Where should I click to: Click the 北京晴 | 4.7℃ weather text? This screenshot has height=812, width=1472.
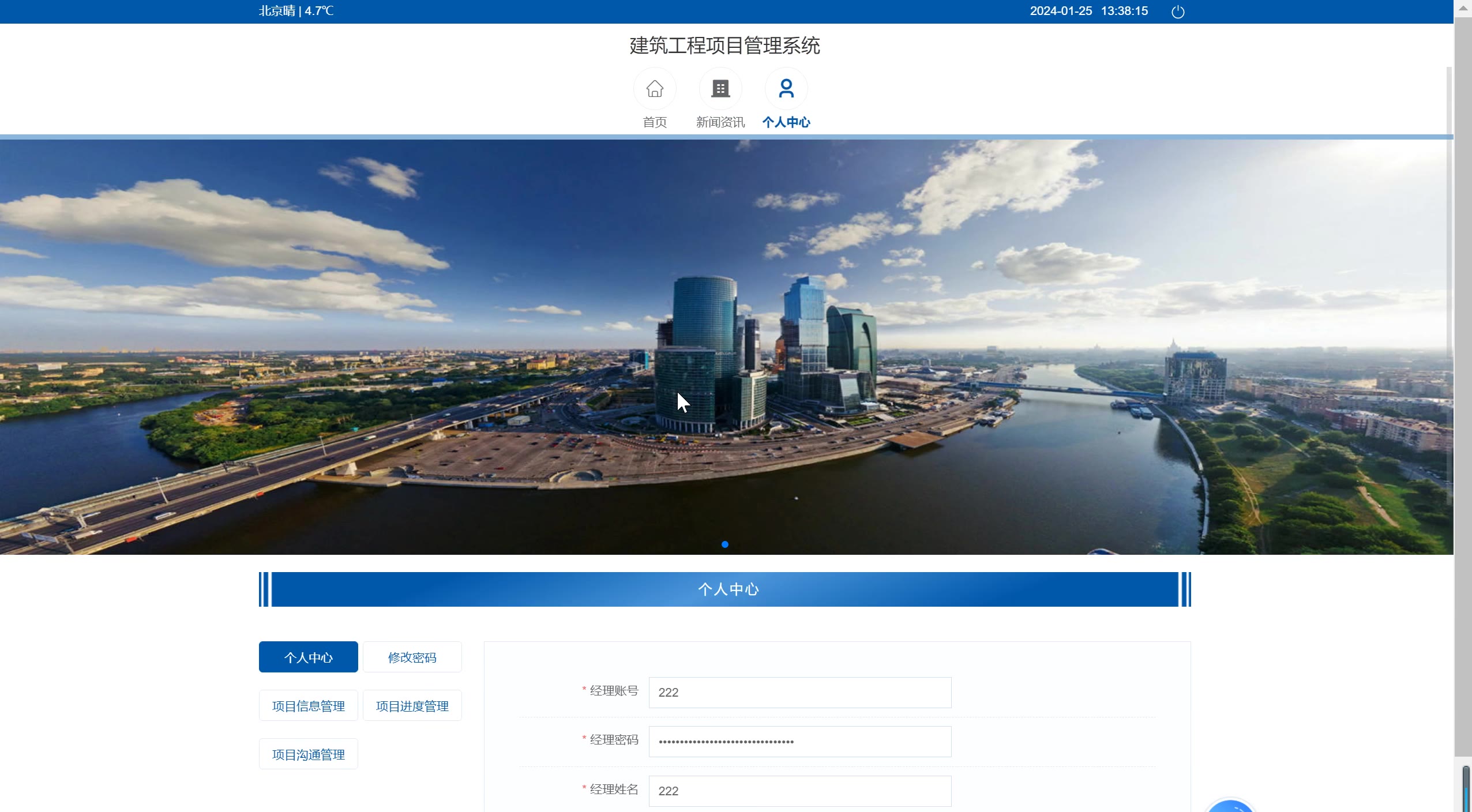click(296, 11)
